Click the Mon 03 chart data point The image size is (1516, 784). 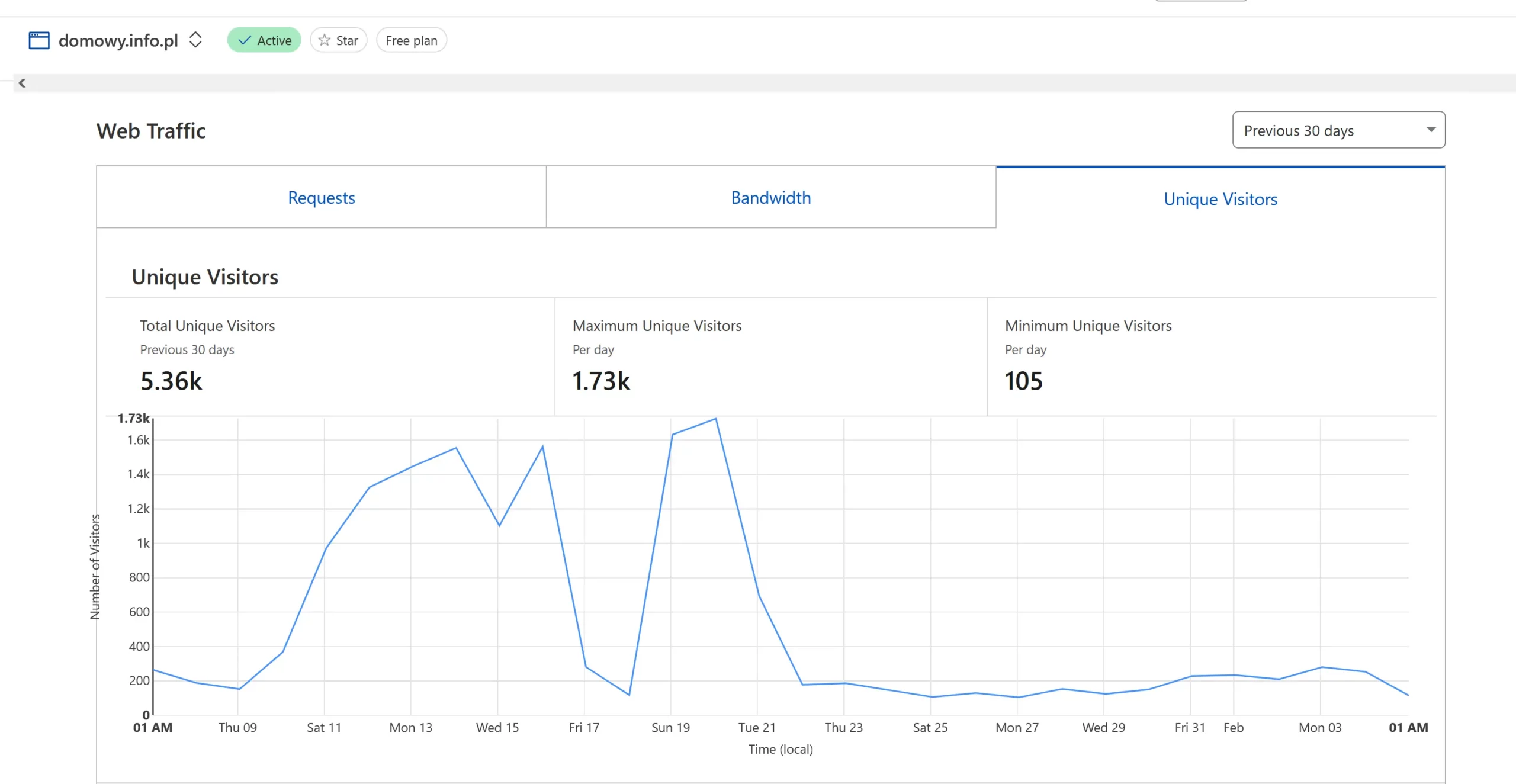[1321, 667]
